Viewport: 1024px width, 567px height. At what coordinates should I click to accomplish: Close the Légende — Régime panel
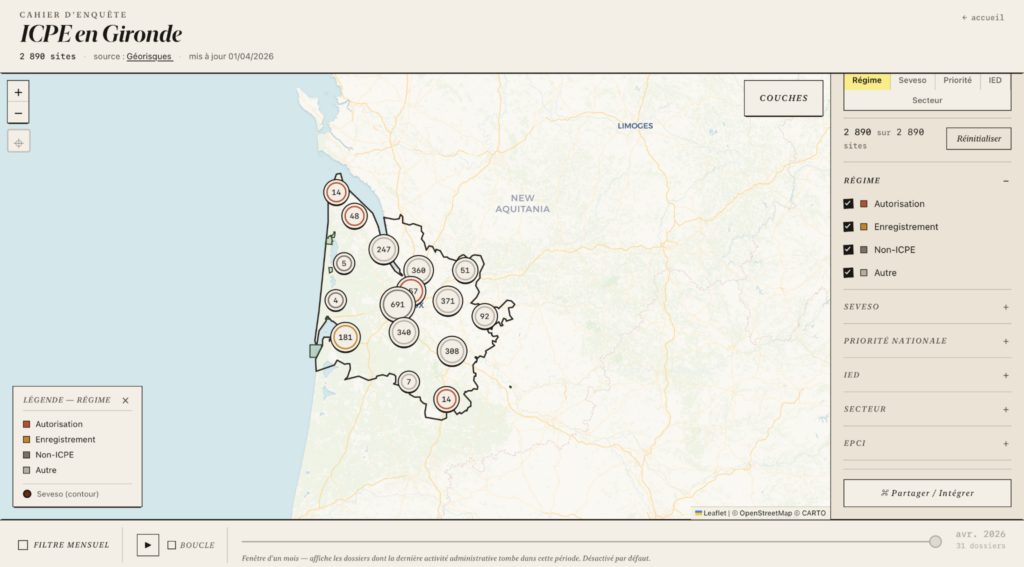pyautogui.click(x=125, y=400)
